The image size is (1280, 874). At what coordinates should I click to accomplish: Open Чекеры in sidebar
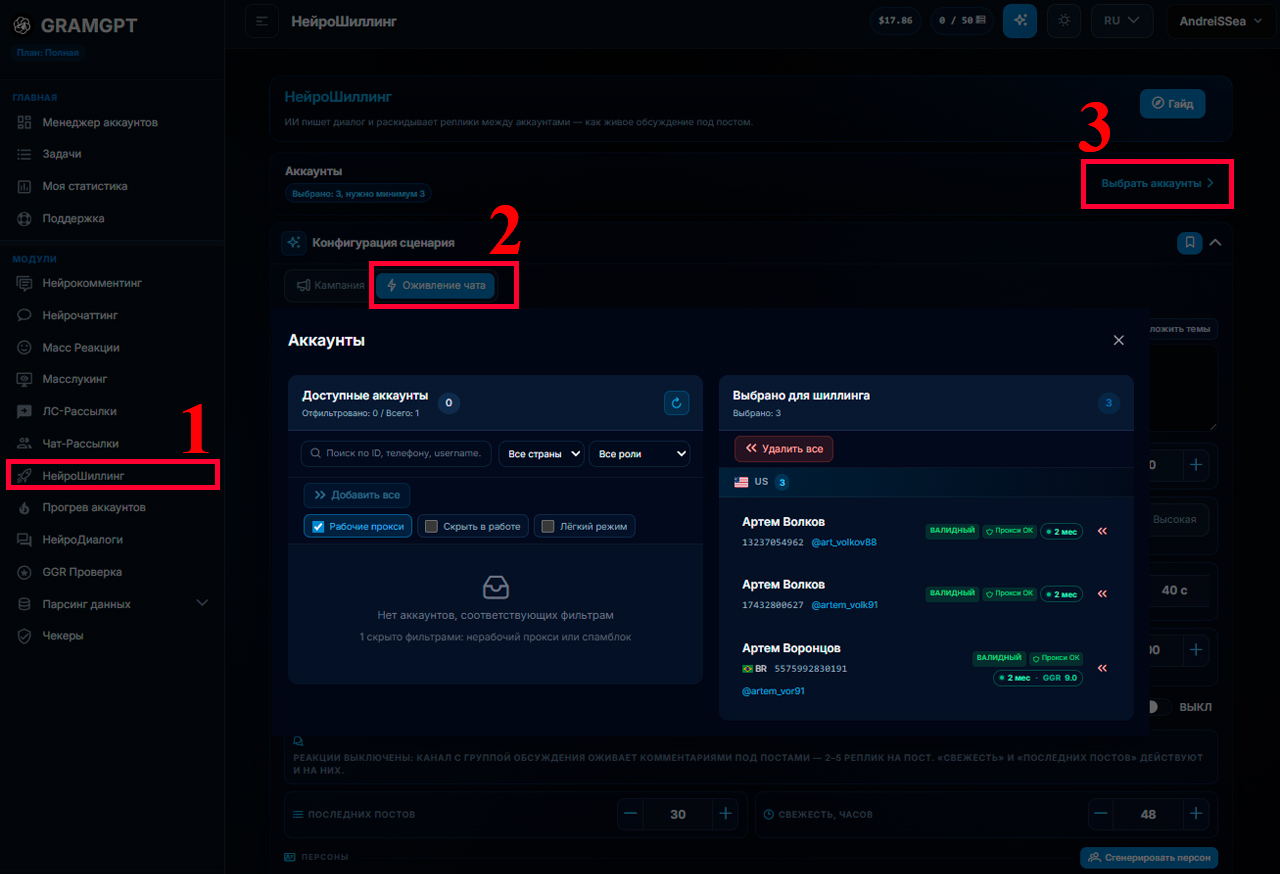[x=63, y=636]
